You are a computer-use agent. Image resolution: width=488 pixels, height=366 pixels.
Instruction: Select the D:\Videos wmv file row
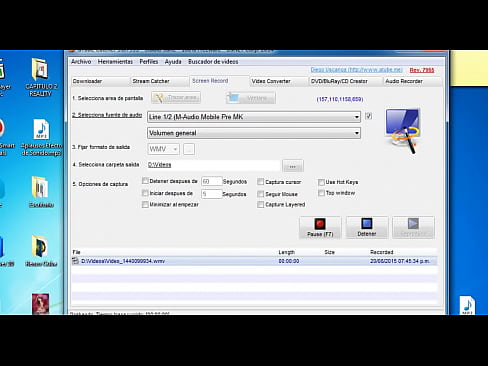[254, 261]
